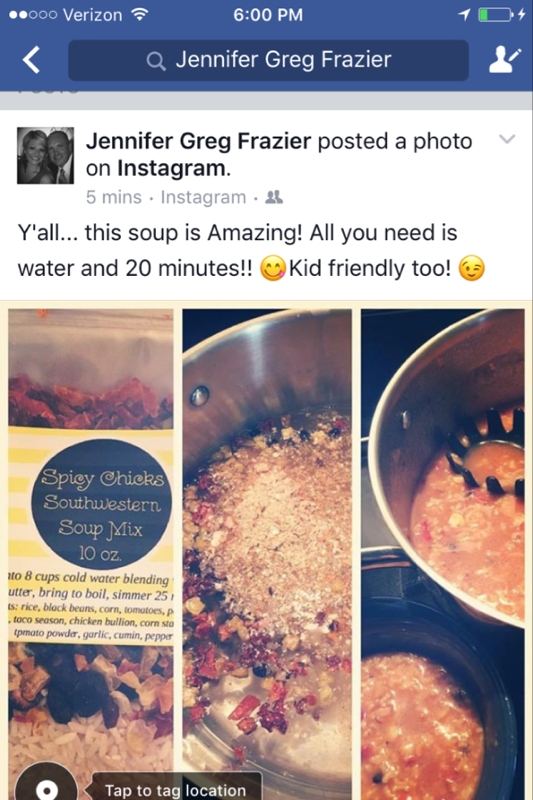Expand the post options chevron
533x800 pixels.
pos(506,139)
